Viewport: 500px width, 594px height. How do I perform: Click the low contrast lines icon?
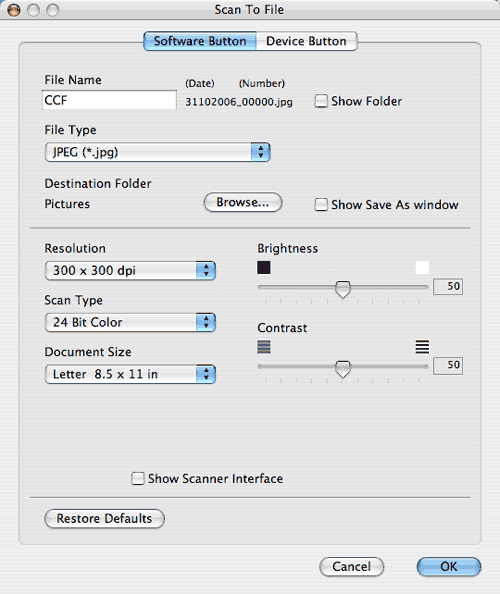tap(264, 347)
